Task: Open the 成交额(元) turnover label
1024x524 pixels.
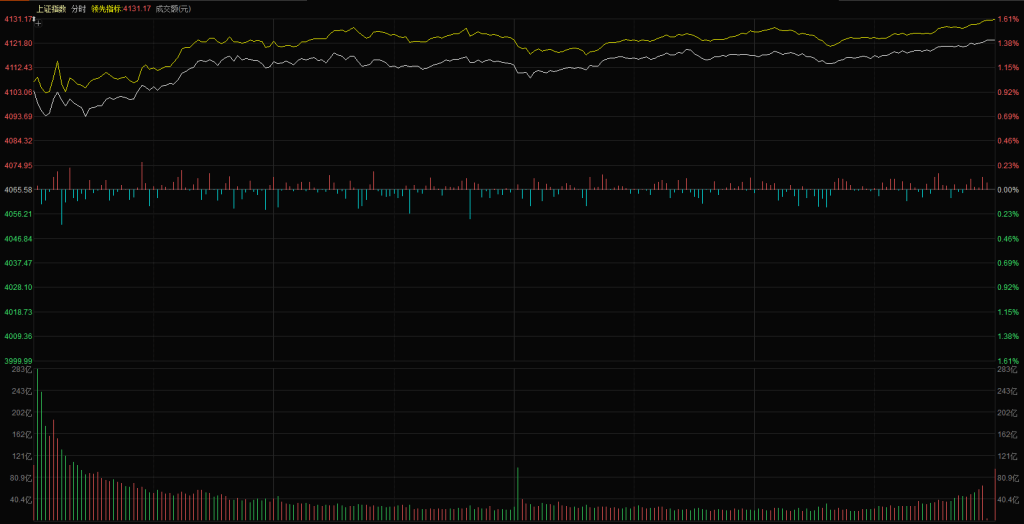Action: point(173,8)
